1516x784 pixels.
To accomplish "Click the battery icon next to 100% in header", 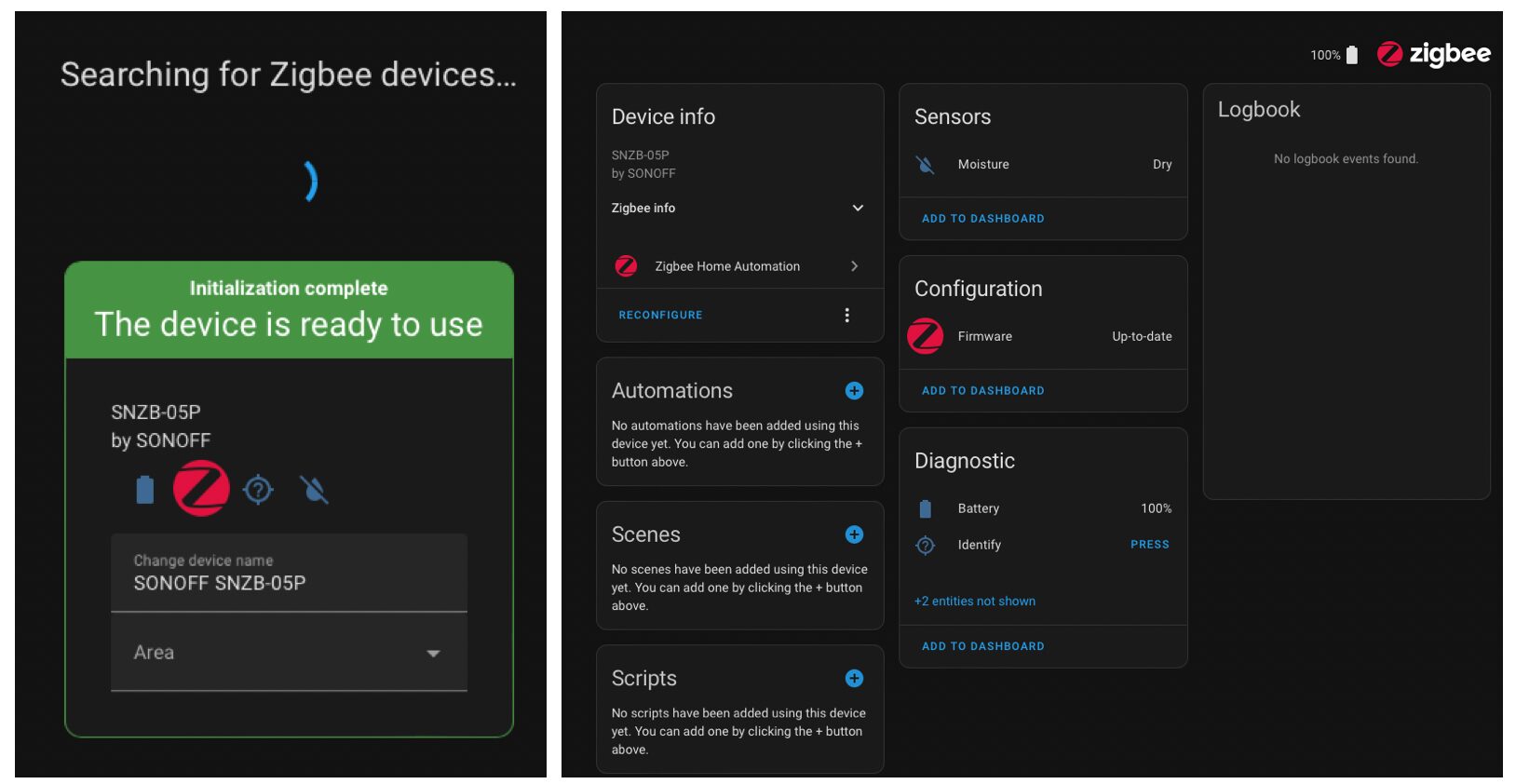I will [1352, 55].
